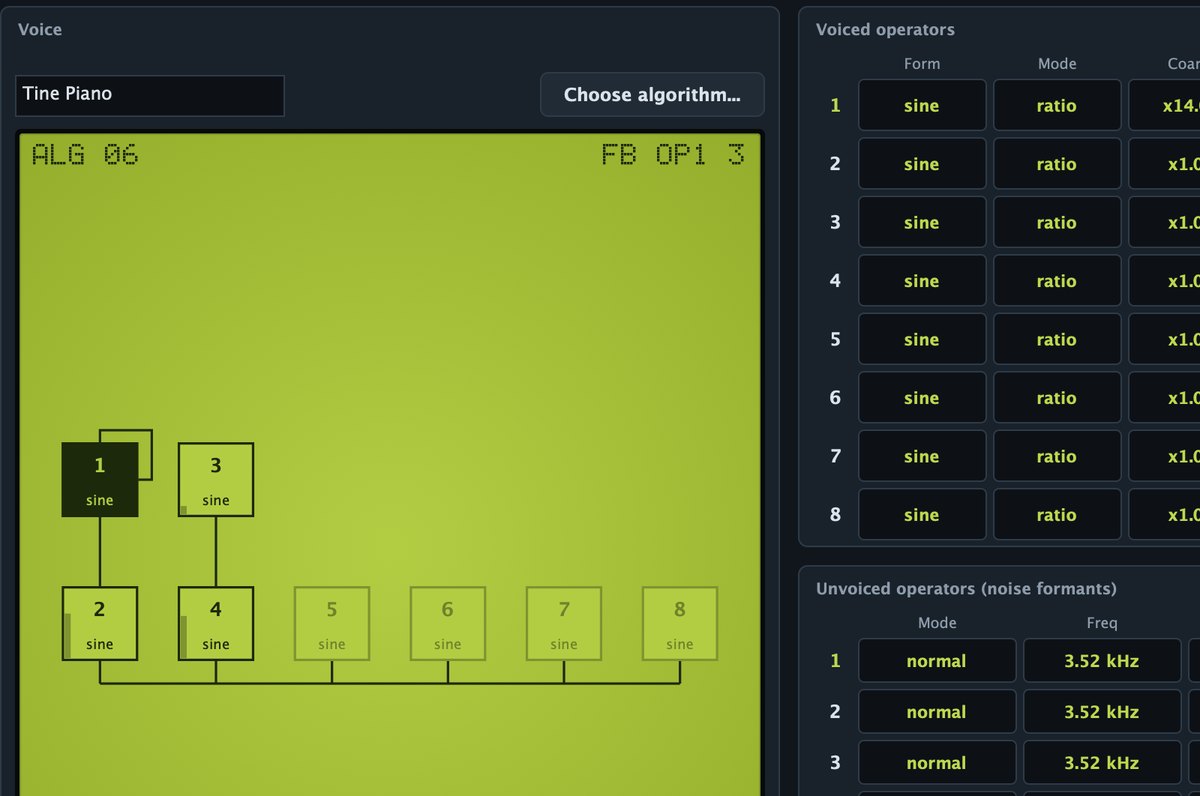Click the x14 coarse value of voiced operator 1
Viewport: 1200px width, 796px height.
(x=1165, y=105)
